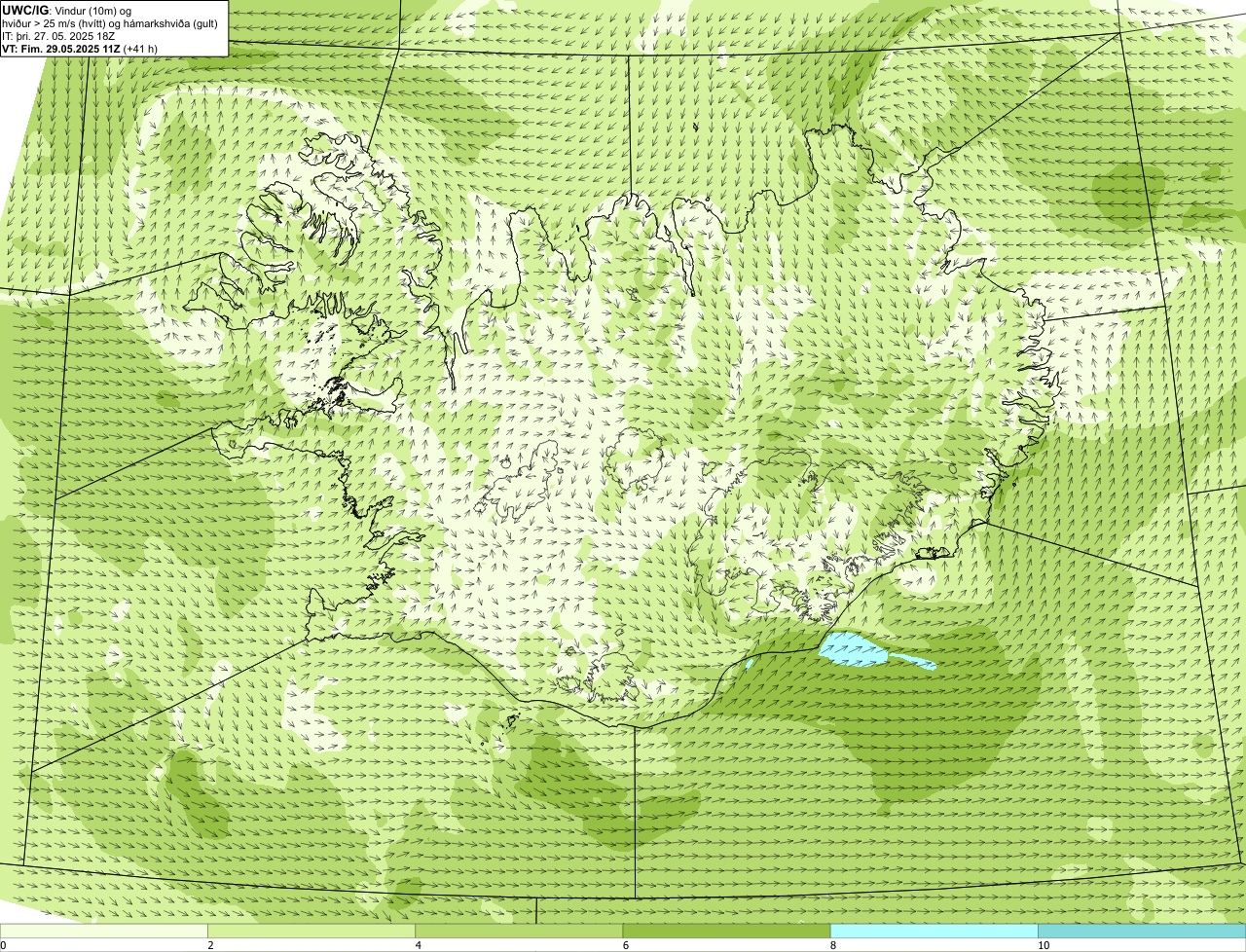Click the legend scale label '2'
This screenshot has width=1246, height=952.
[210, 945]
